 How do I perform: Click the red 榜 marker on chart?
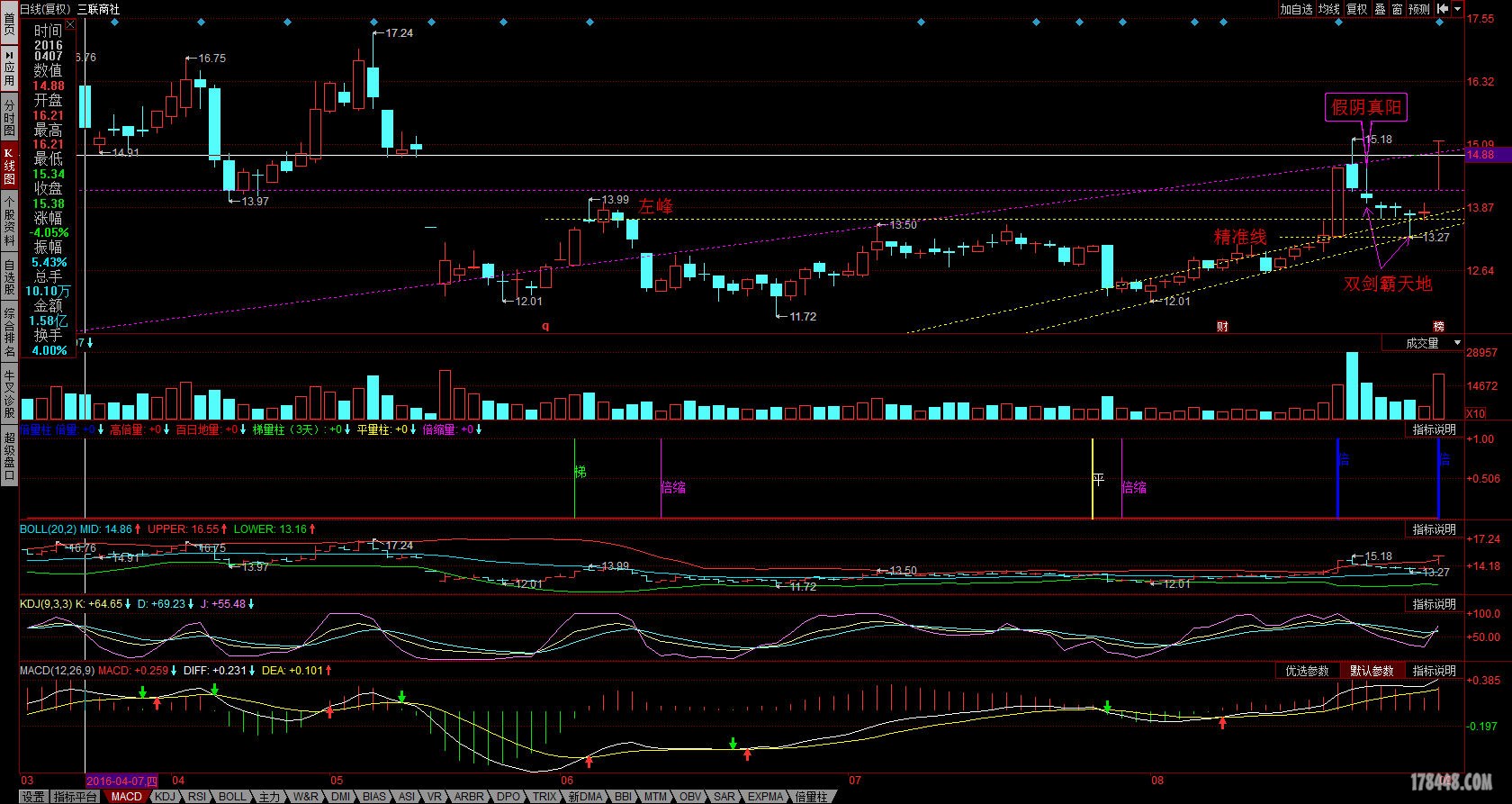1439,327
